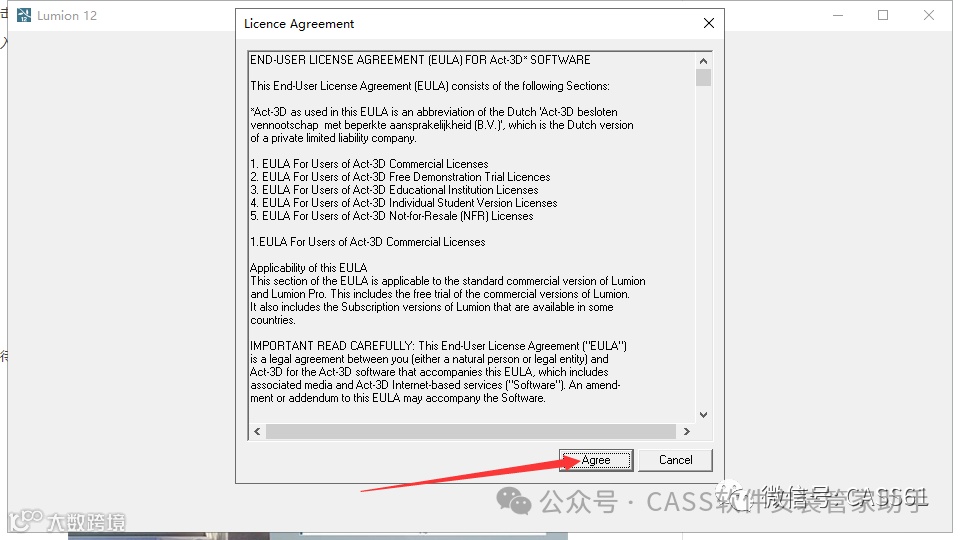Click the Agree button
This screenshot has height=540, width=960.
click(x=596, y=460)
